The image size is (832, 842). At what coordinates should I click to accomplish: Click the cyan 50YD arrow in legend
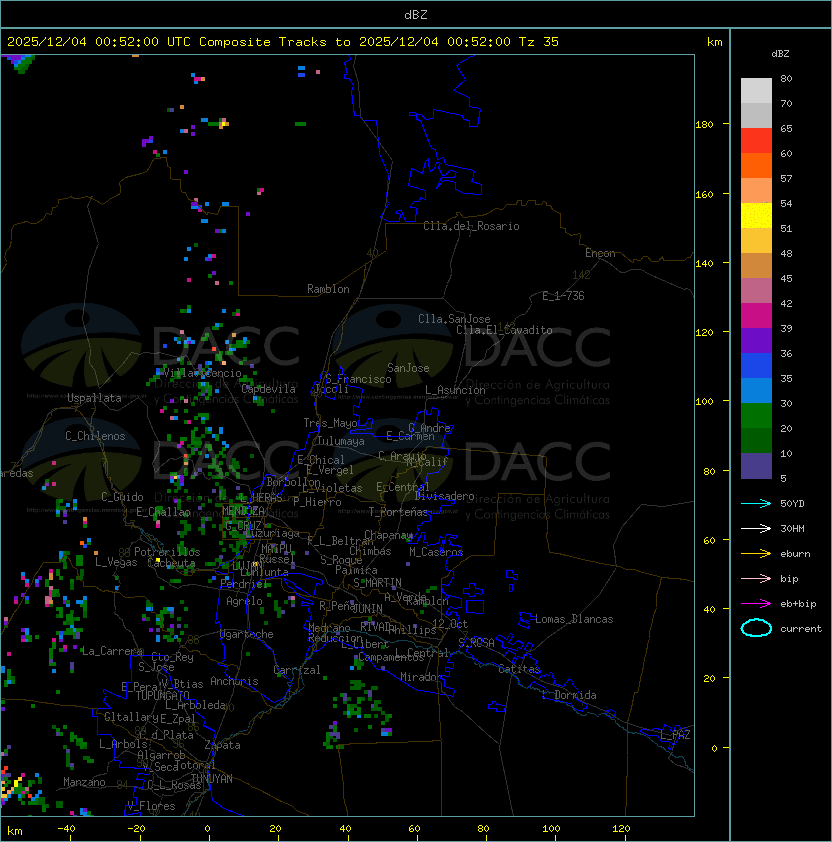pyautogui.click(x=757, y=503)
